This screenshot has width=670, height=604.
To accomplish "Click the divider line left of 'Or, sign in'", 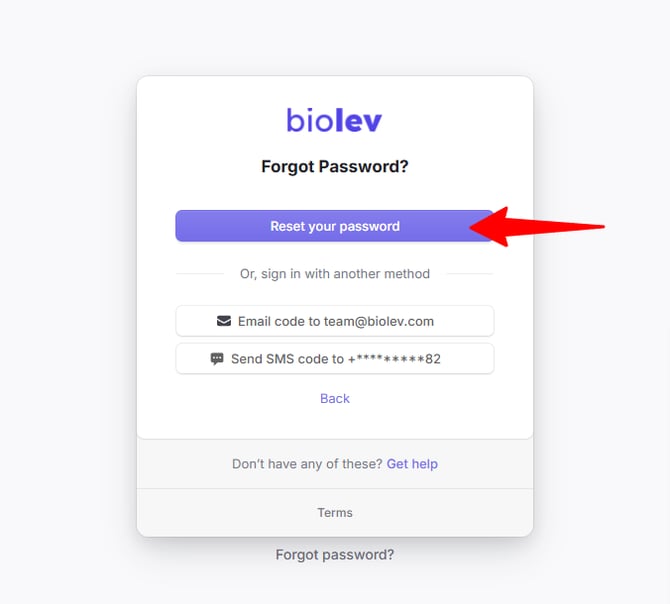I will pos(200,273).
